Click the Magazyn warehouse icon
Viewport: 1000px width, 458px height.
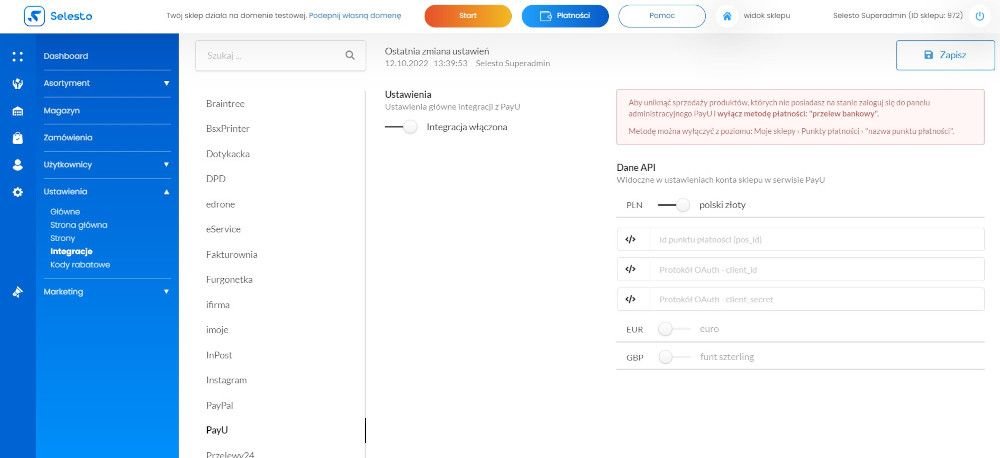tap(18, 110)
